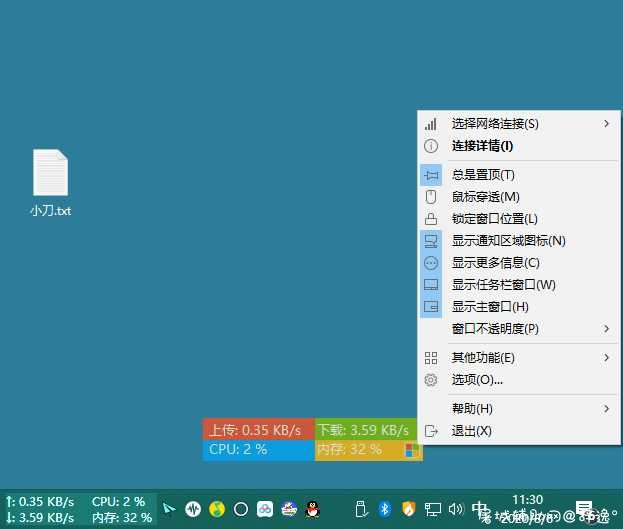Click the exit door icon beside 退出
Screen dimensions: 623x529
[x=431, y=431]
